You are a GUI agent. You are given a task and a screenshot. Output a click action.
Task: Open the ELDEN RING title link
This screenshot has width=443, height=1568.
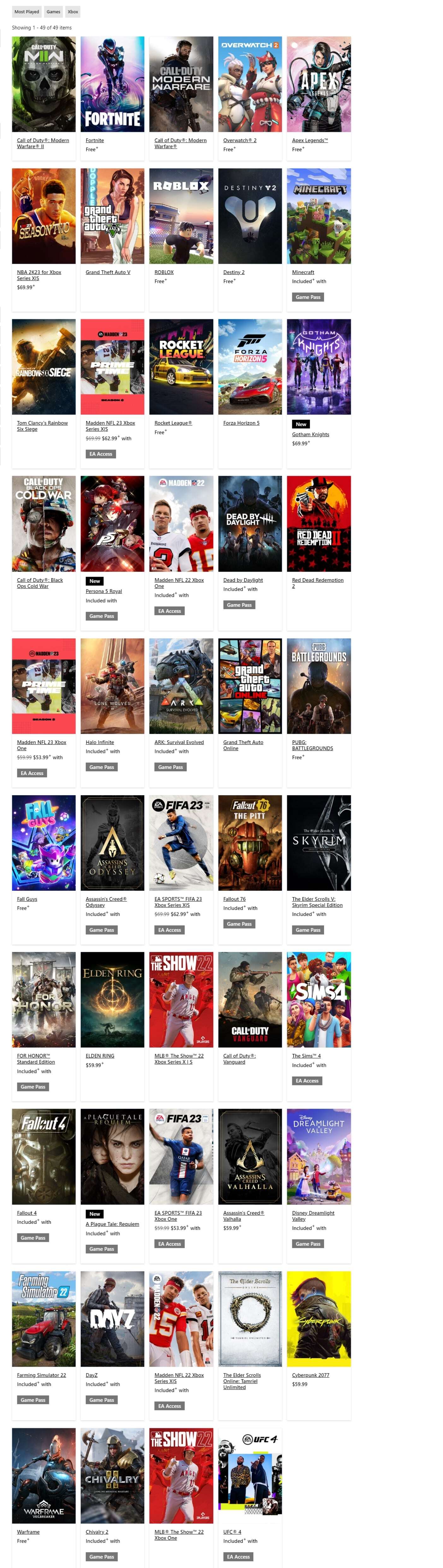pos(100,1056)
